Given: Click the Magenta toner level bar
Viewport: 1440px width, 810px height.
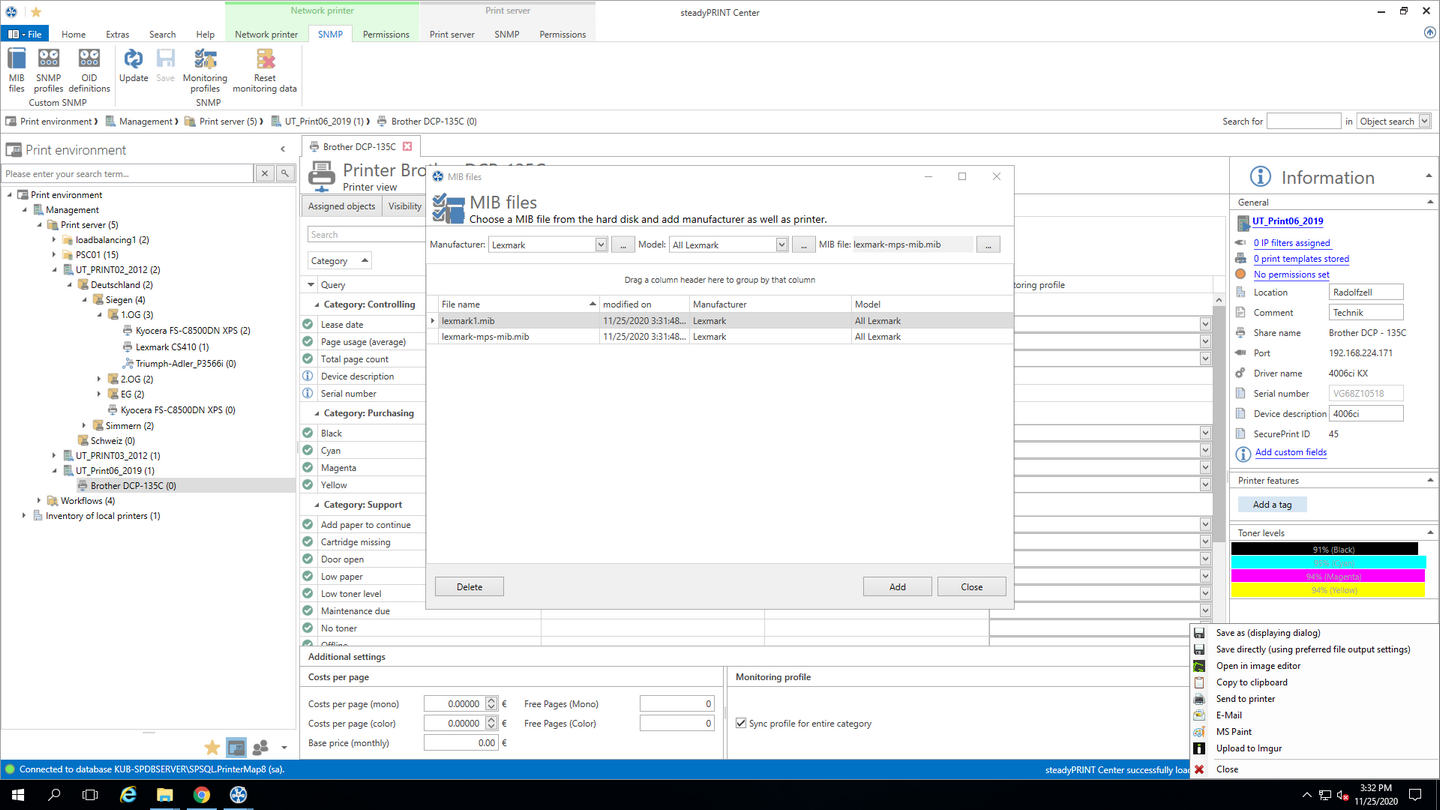Looking at the screenshot, I should (1327, 576).
